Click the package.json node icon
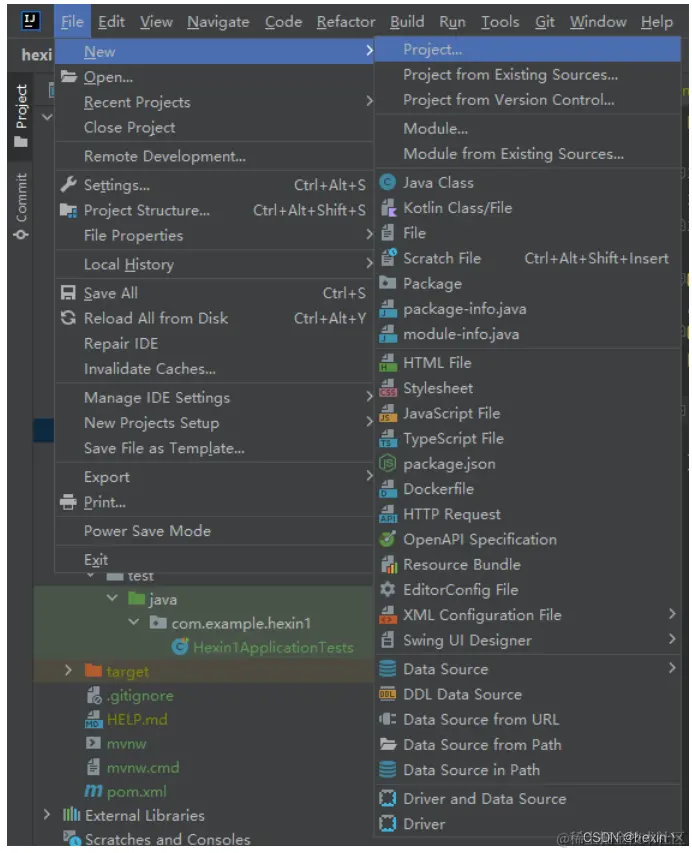The image size is (692, 853). (387, 463)
